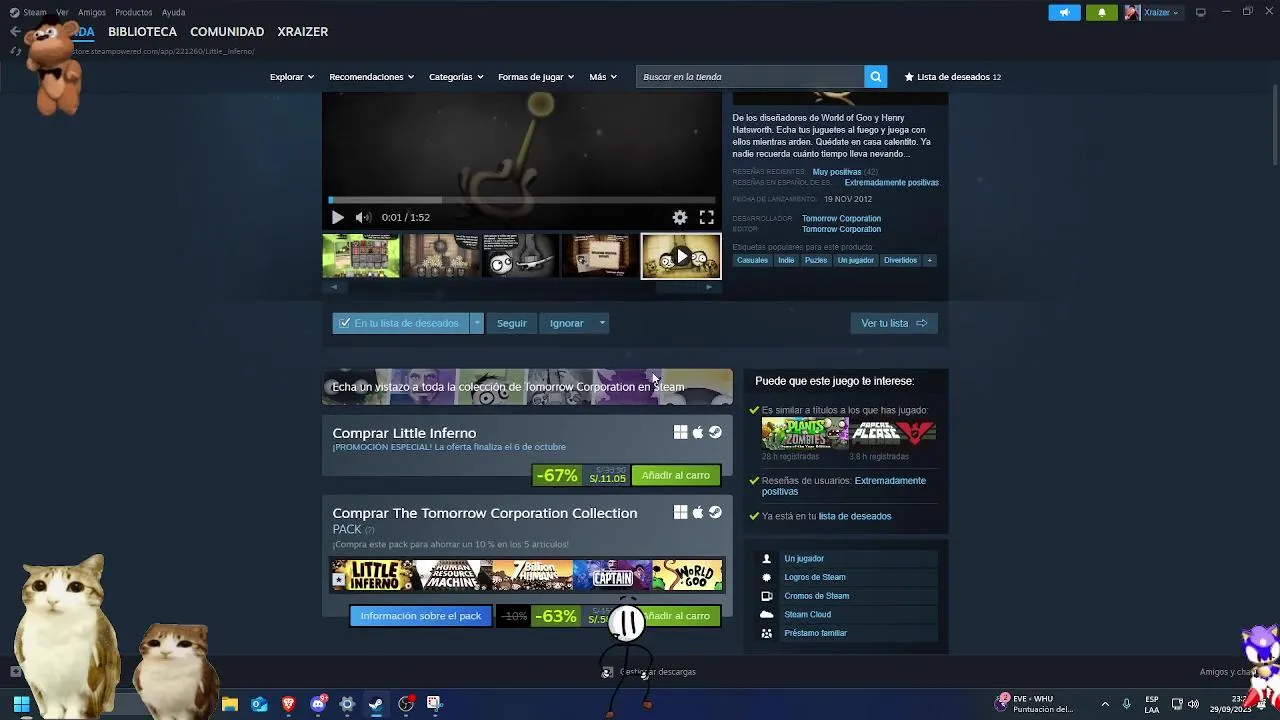
Task: Mute the trailer volume speaker icon
Action: click(x=363, y=217)
